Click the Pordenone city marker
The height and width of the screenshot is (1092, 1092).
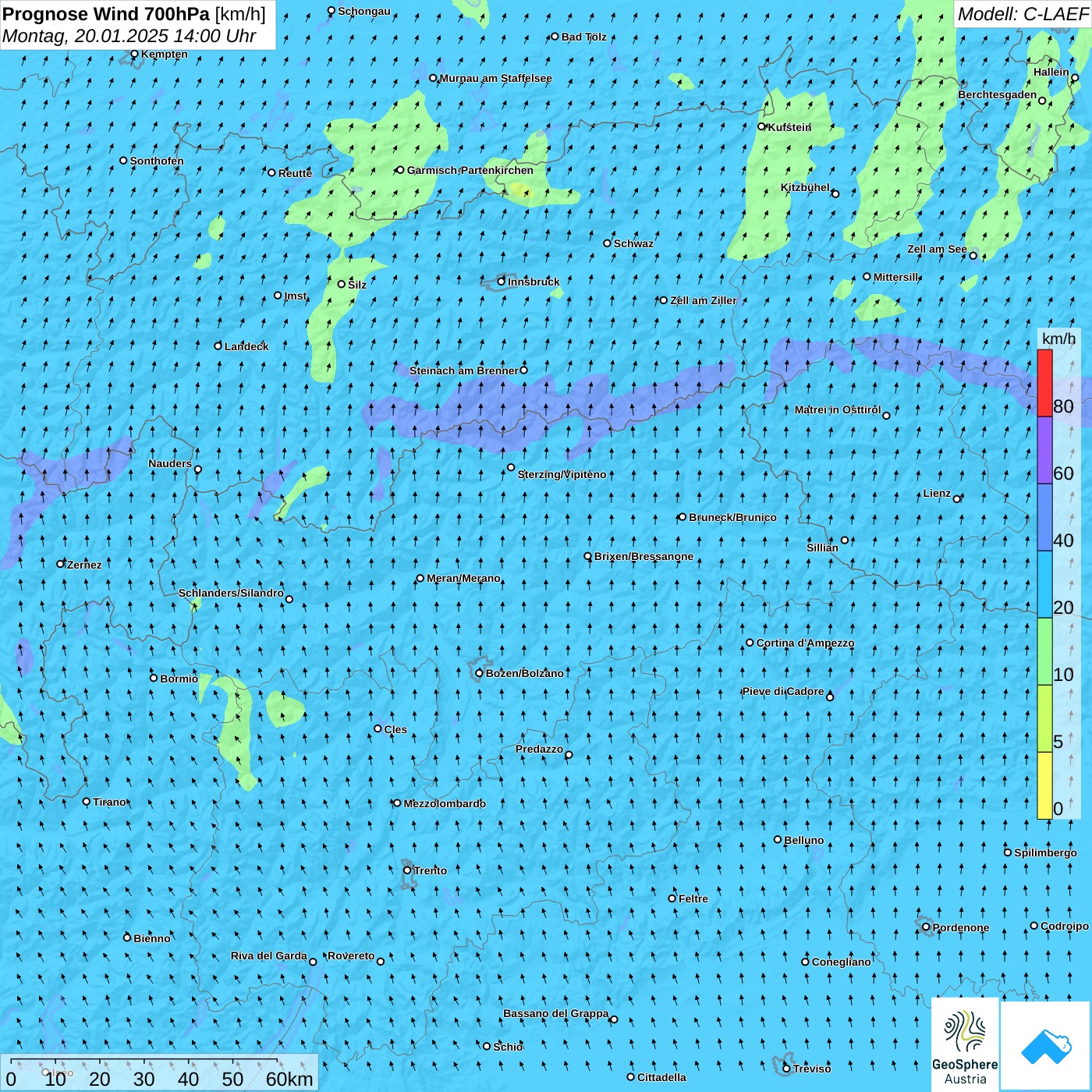[926, 927]
